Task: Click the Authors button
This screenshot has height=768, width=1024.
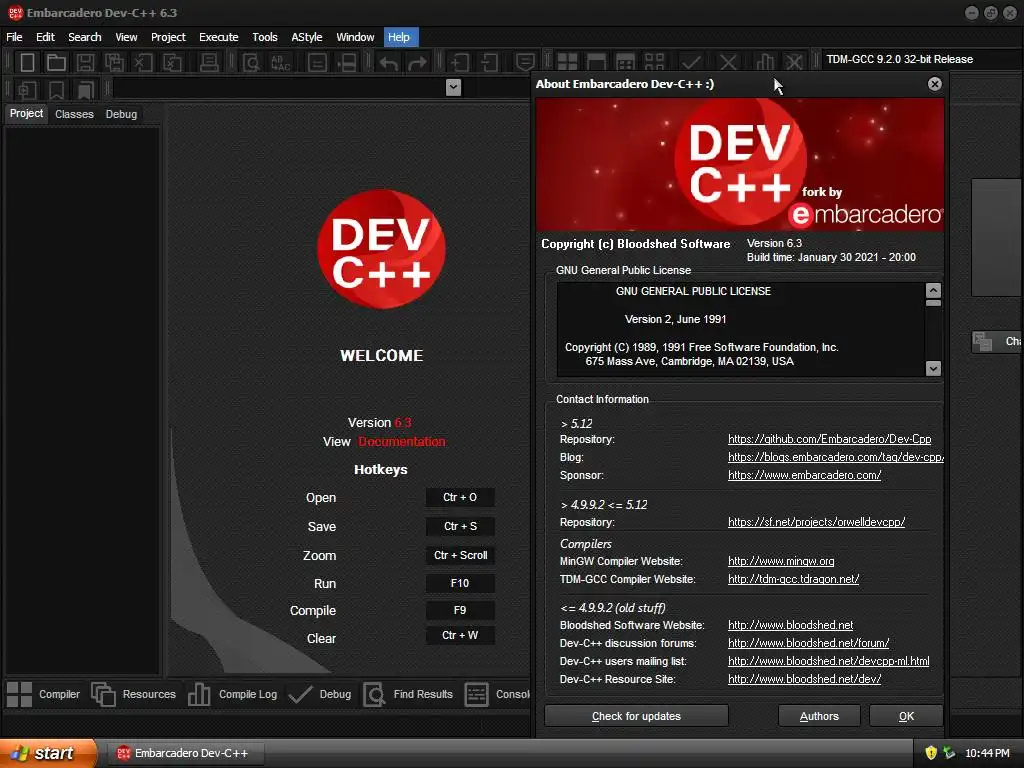Action: (x=819, y=716)
